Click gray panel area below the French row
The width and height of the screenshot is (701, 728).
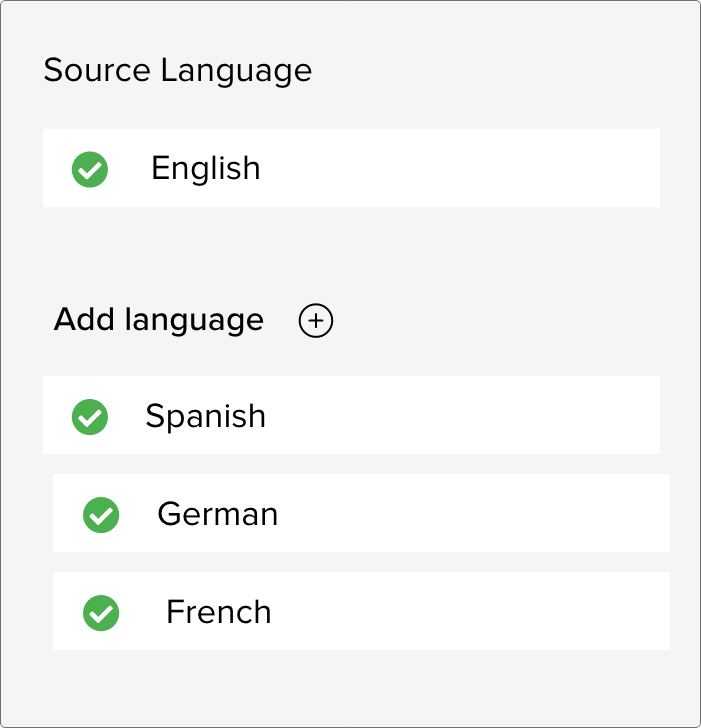[x=350, y=690]
